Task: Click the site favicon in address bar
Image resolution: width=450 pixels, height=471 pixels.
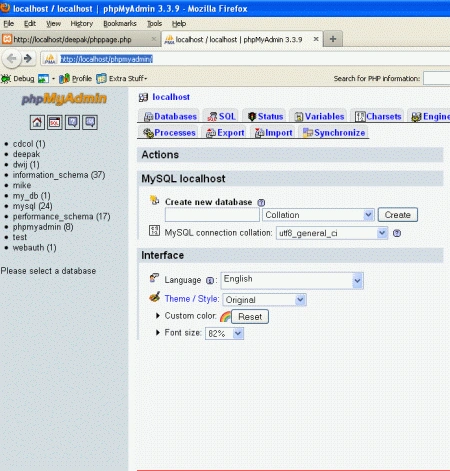Action: pyautogui.click(x=50, y=59)
